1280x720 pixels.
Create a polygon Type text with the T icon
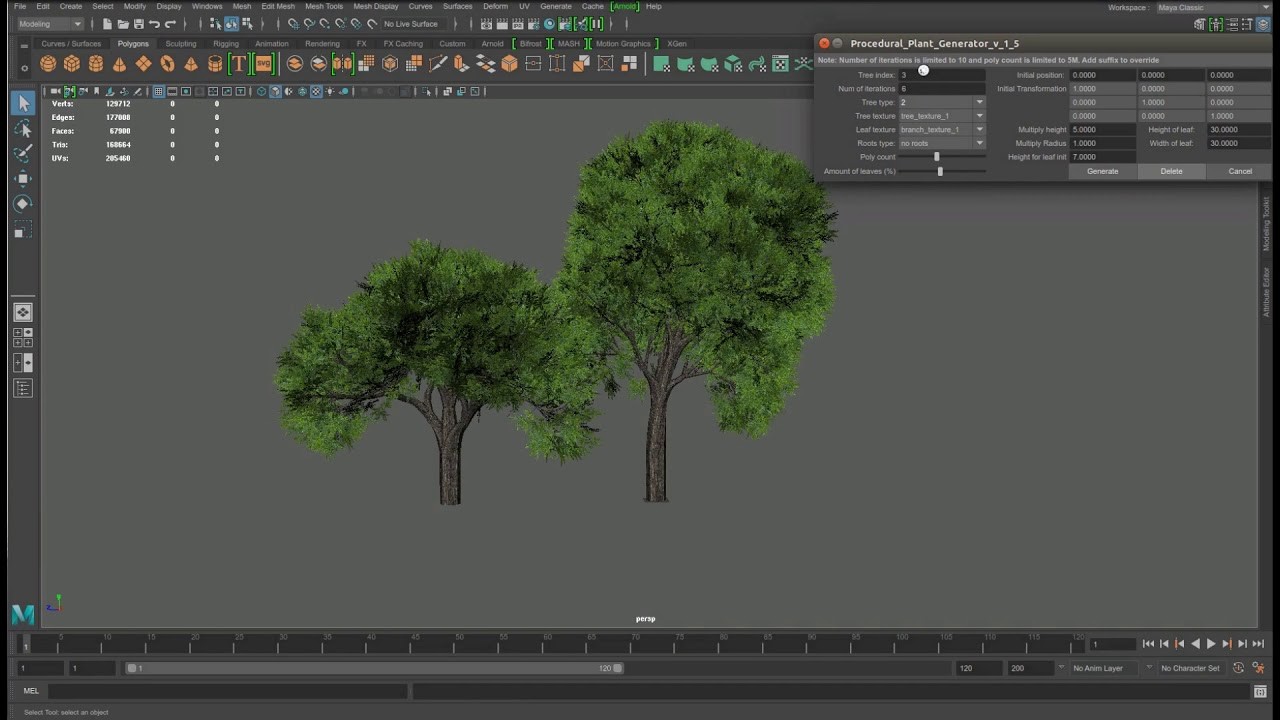click(238, 63)
